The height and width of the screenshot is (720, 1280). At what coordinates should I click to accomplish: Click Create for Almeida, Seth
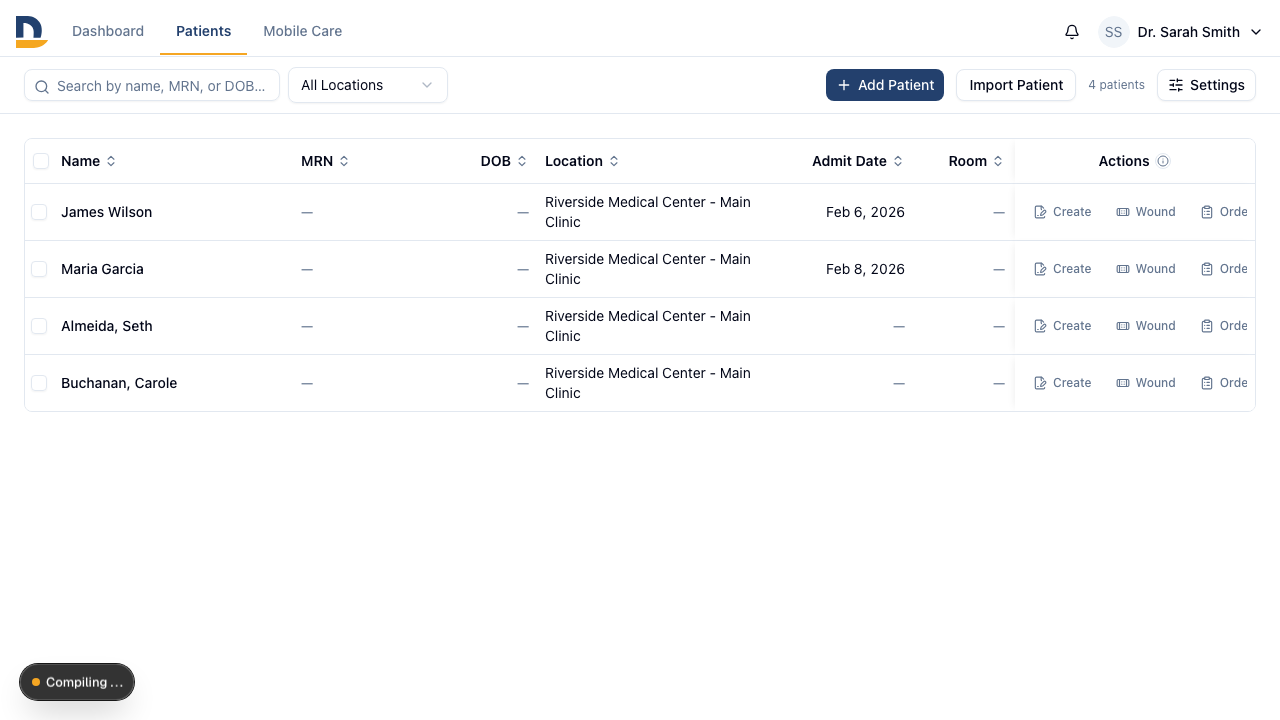1062,326
